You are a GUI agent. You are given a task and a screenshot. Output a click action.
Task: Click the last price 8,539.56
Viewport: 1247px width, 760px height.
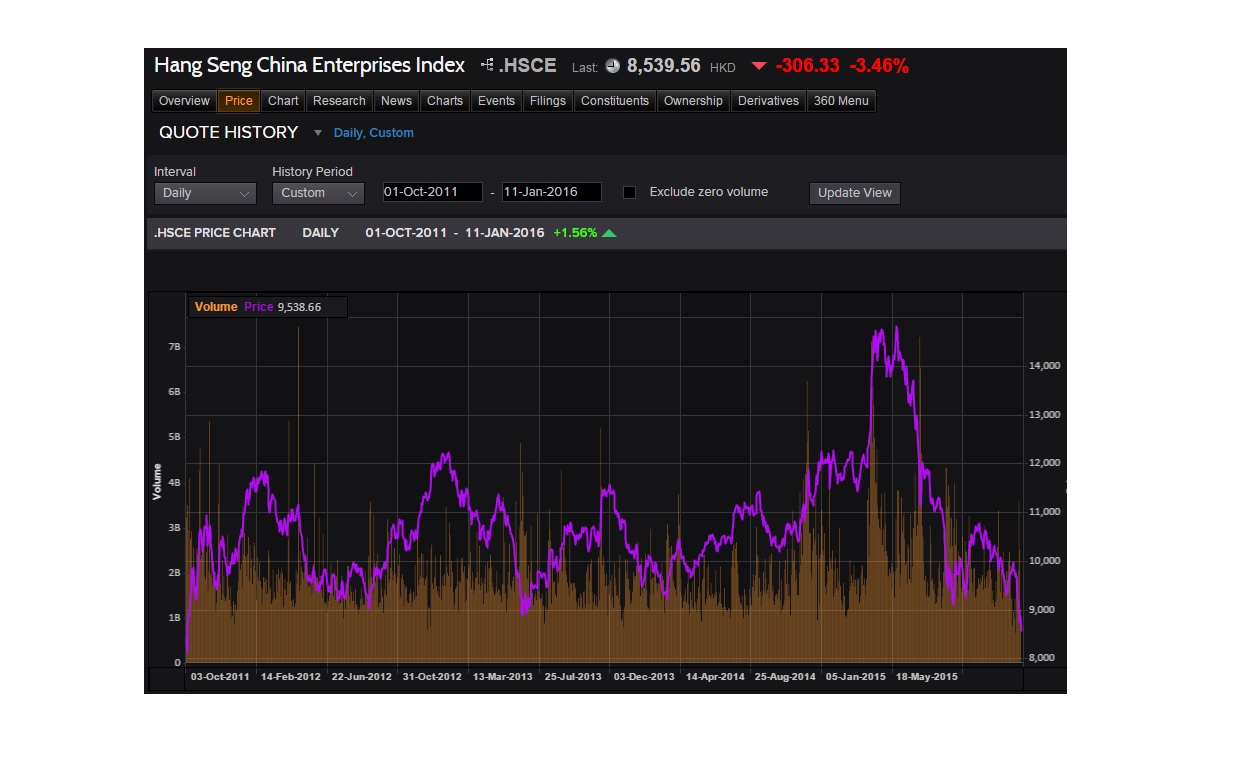[x=664, y=66]
